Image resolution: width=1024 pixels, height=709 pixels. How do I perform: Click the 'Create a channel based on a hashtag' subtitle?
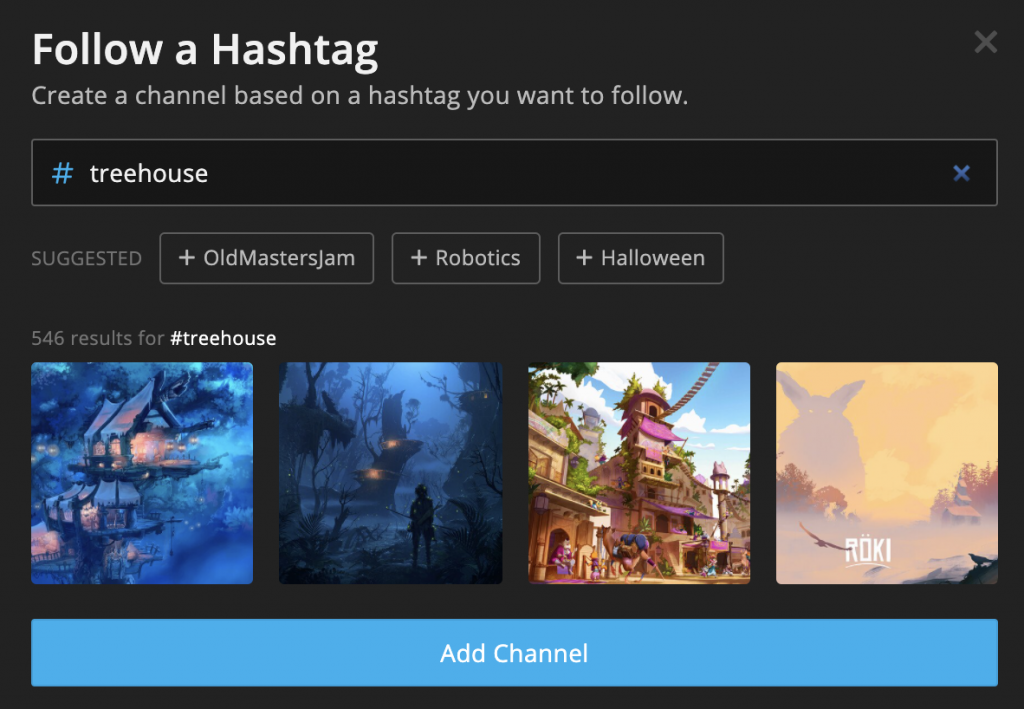360,96
